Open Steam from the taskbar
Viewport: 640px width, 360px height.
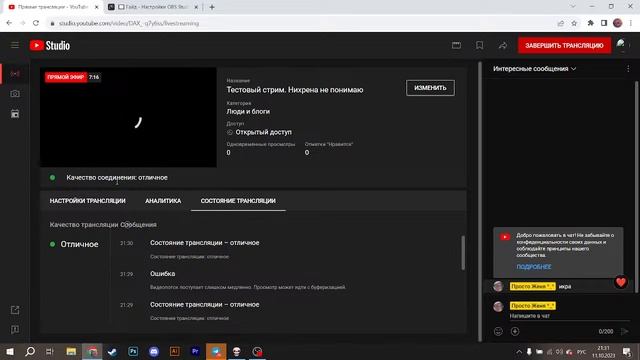(112, 351)
